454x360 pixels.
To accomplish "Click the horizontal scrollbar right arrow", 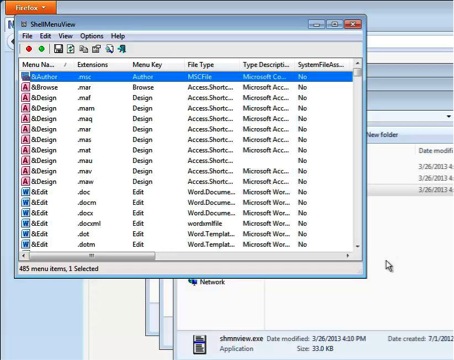I will 348,256.
